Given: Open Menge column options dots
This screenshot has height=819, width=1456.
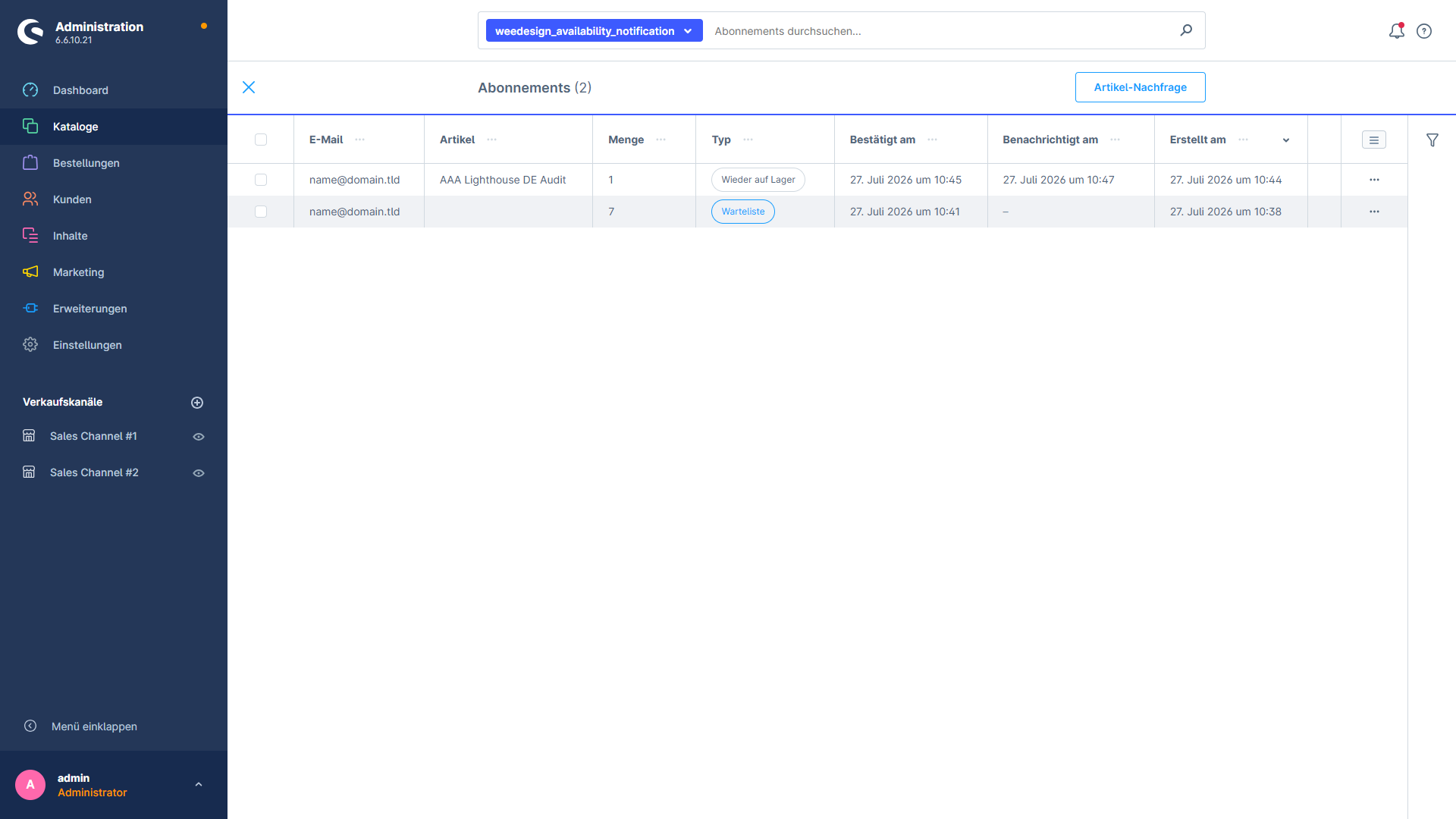Looking at the screenshot, I should (x=661, y=140).
